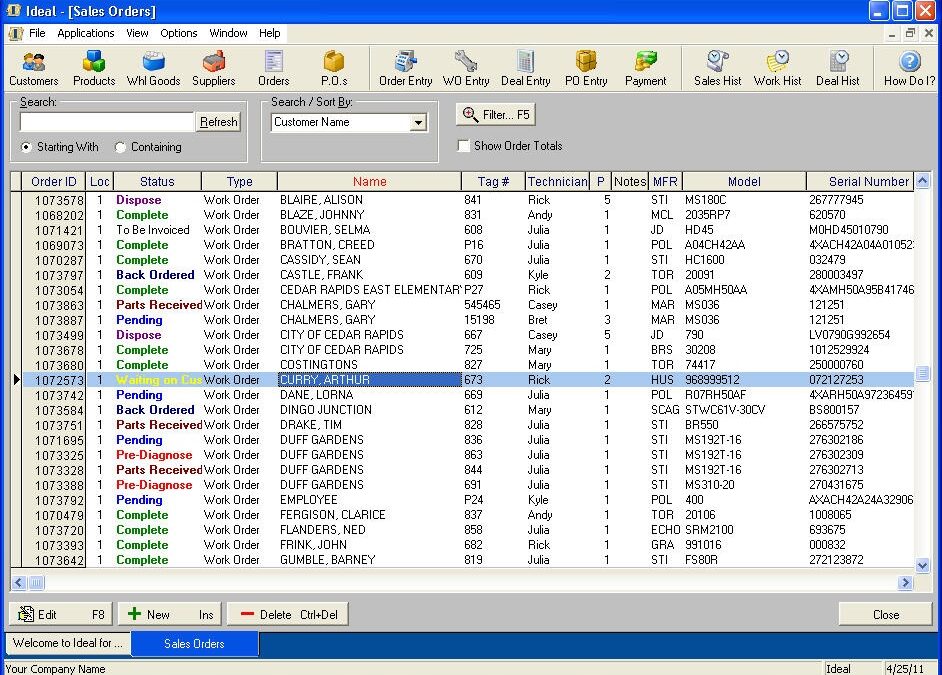
Task: Enable Show Order Totals
Action: [464, 145]
